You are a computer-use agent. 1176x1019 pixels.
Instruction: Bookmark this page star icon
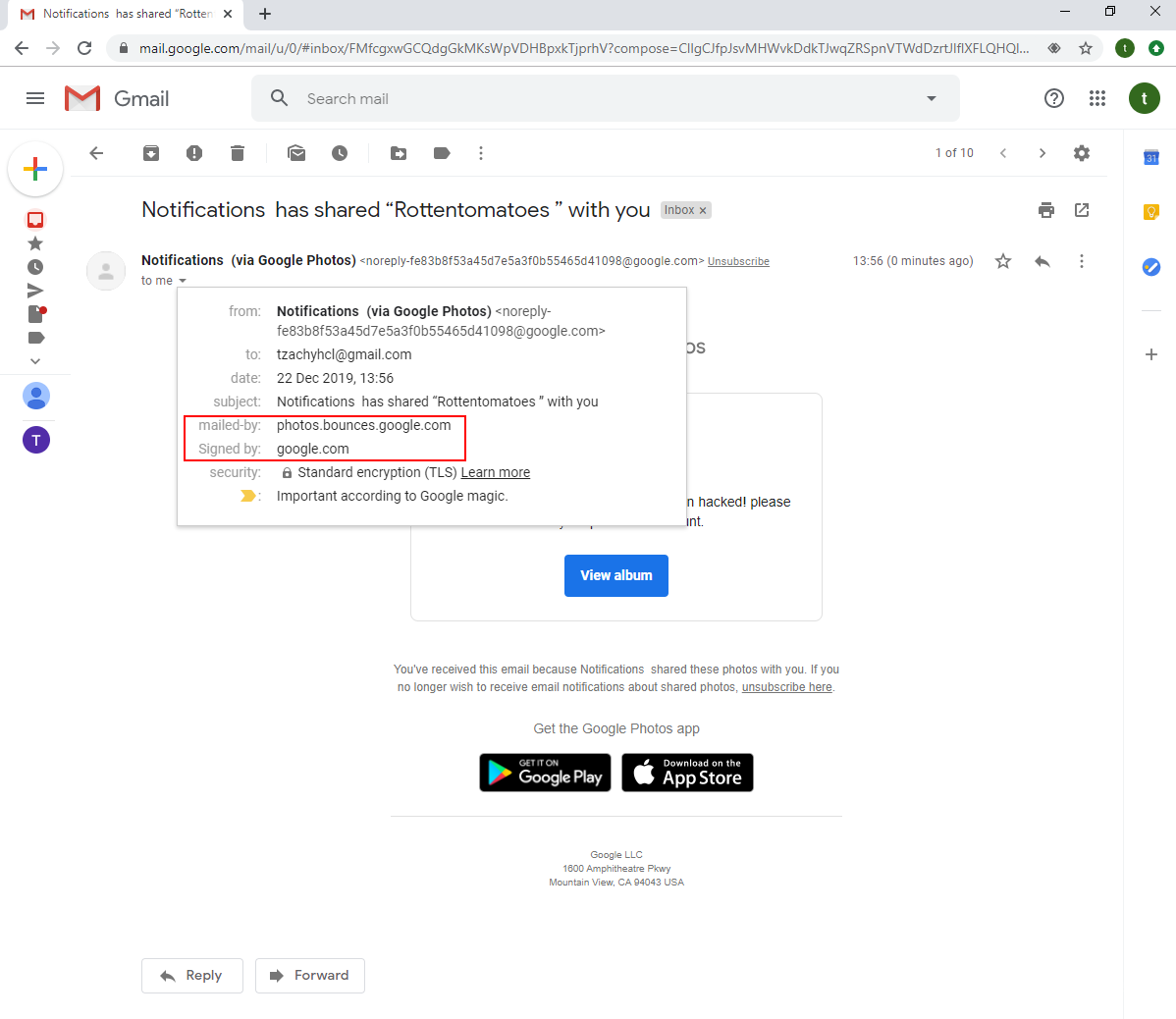tap(1086, 48)
